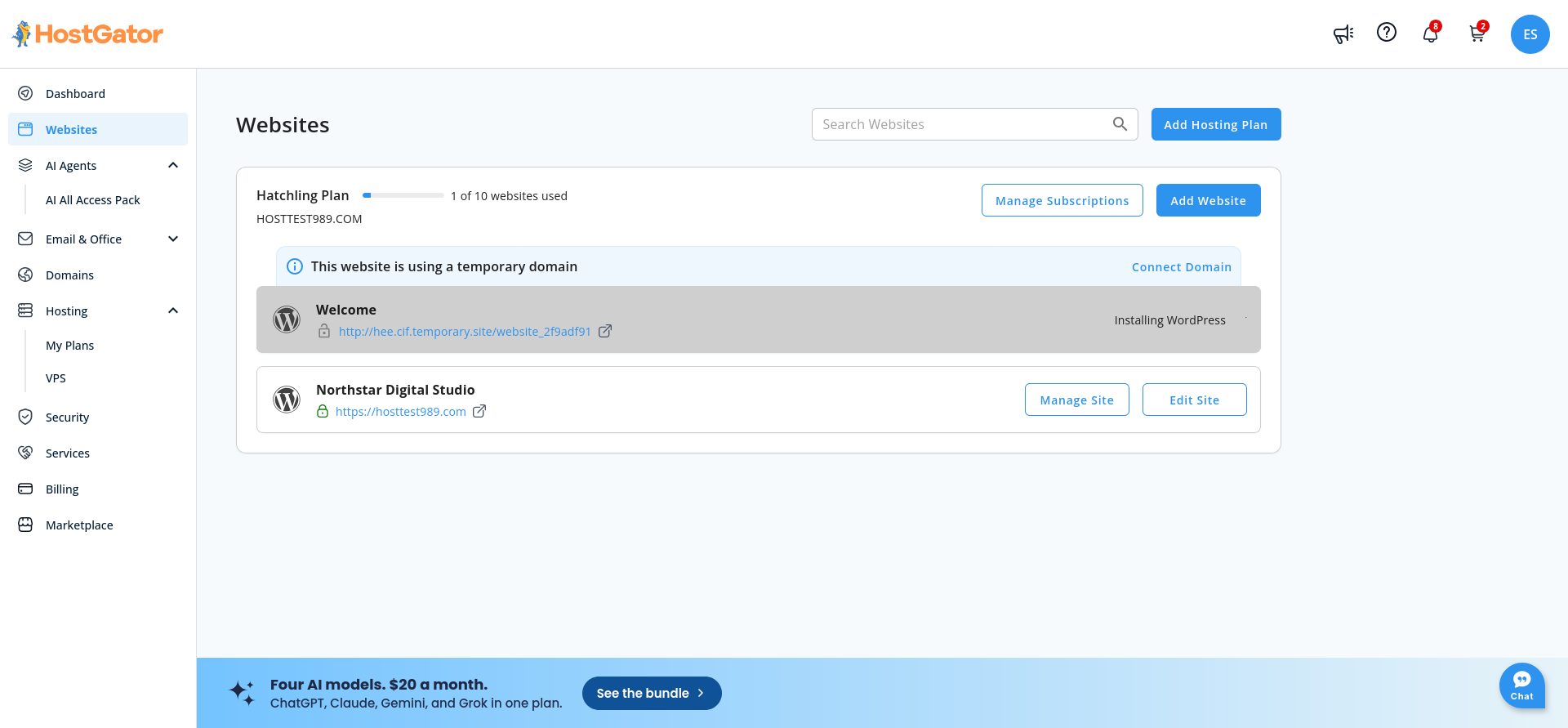Collapse the Hosting section chevron
1568x728 pixels.
pos(173,310)
